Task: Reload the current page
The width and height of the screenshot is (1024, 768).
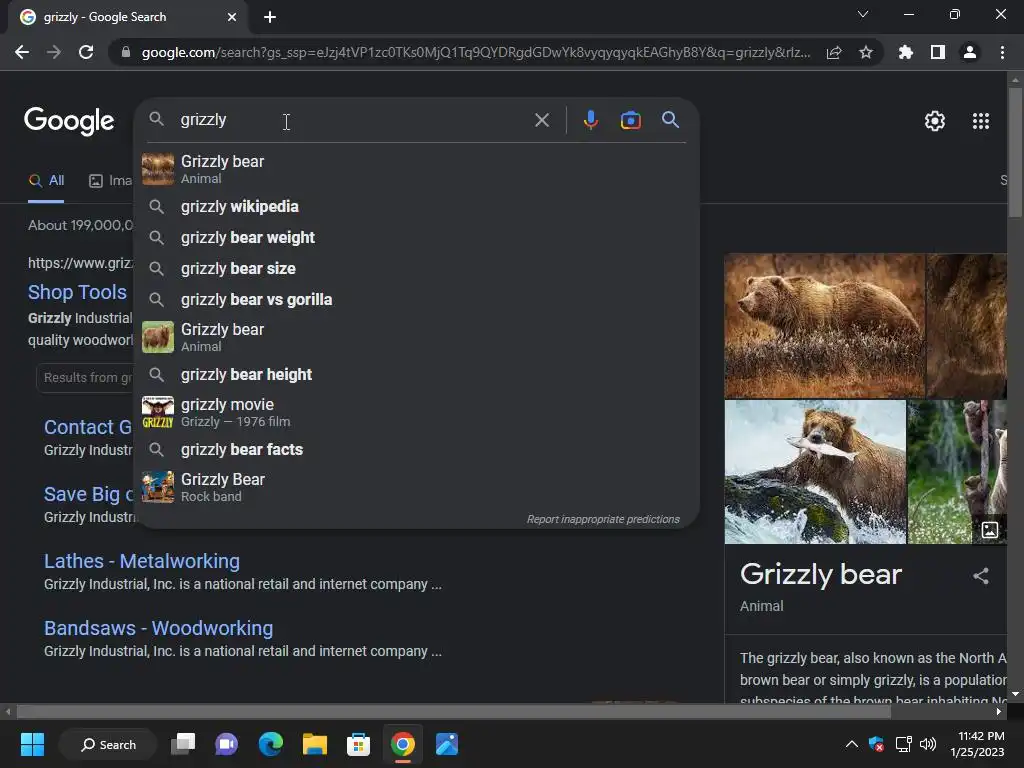Action: point(86,52)
